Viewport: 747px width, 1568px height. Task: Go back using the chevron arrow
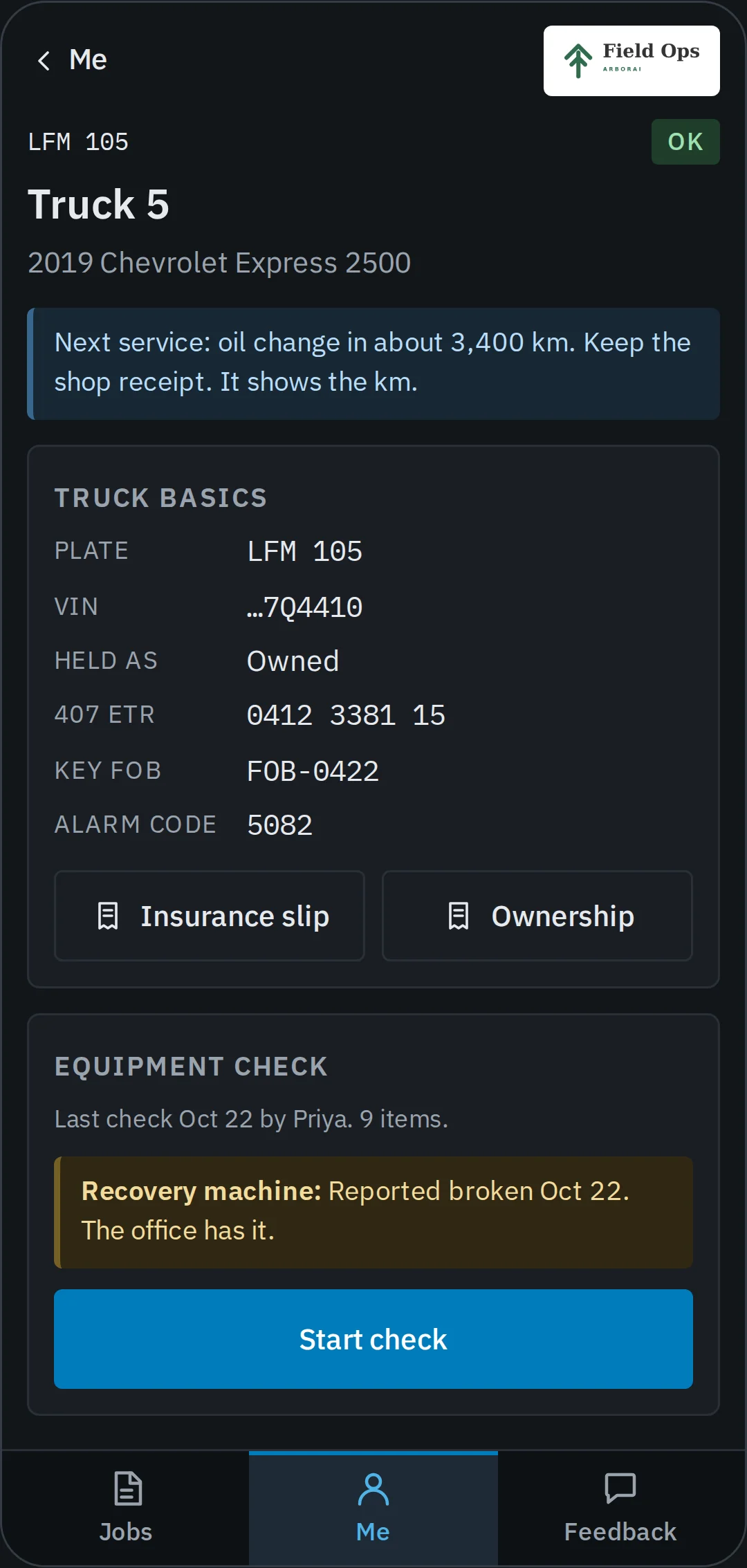click(x=44, y=60)
